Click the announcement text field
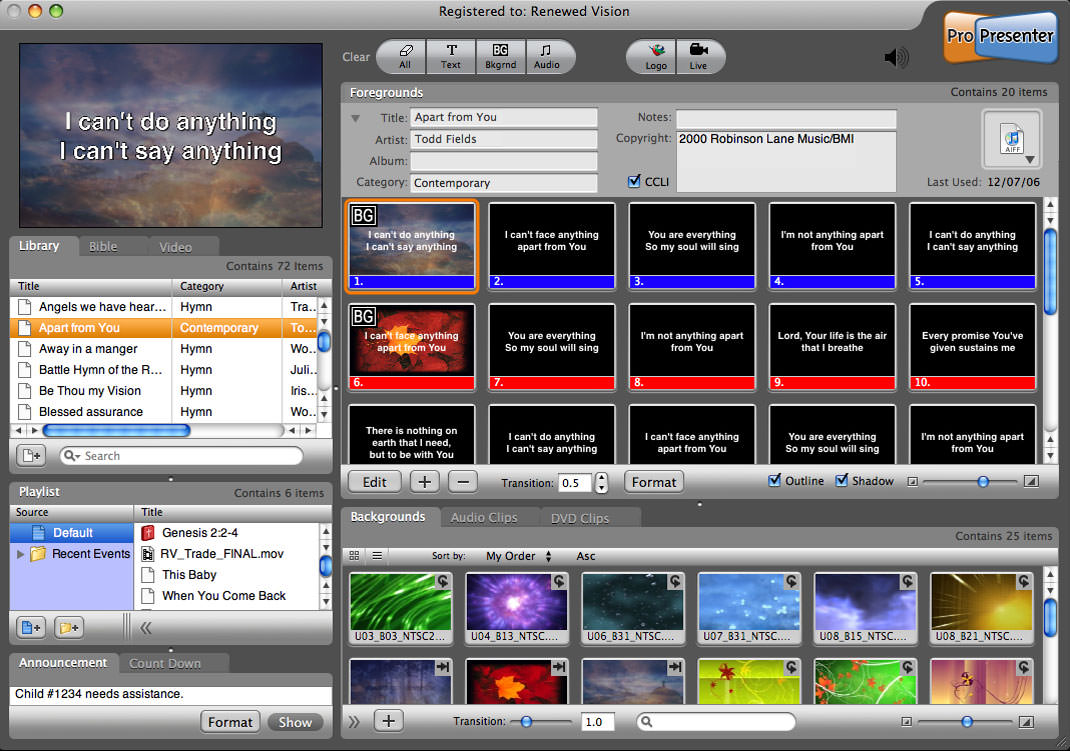 [x=171, y=694]
